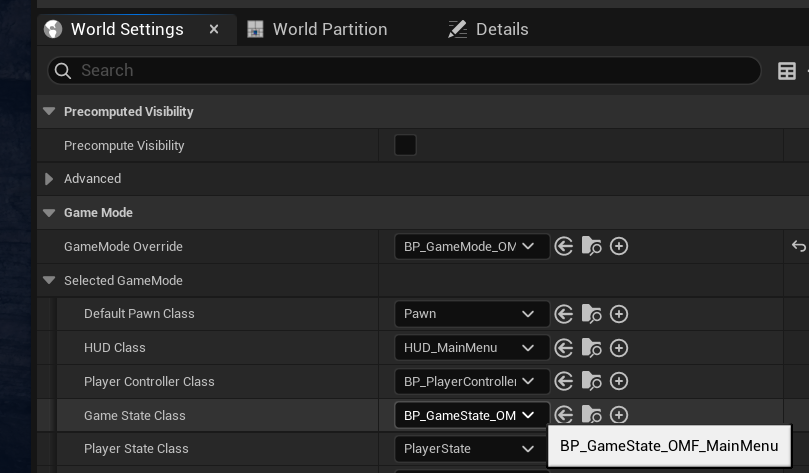Close the World Settings tab
This screenshot has width=809, height=473.
tap(214, 29)
